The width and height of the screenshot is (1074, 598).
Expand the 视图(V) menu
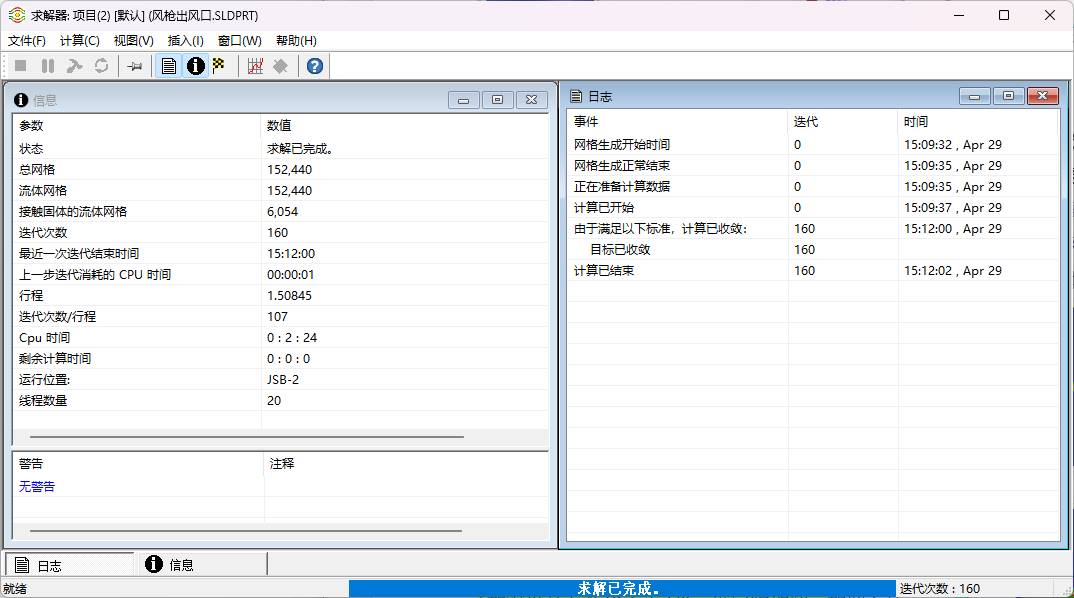[133, 41]
